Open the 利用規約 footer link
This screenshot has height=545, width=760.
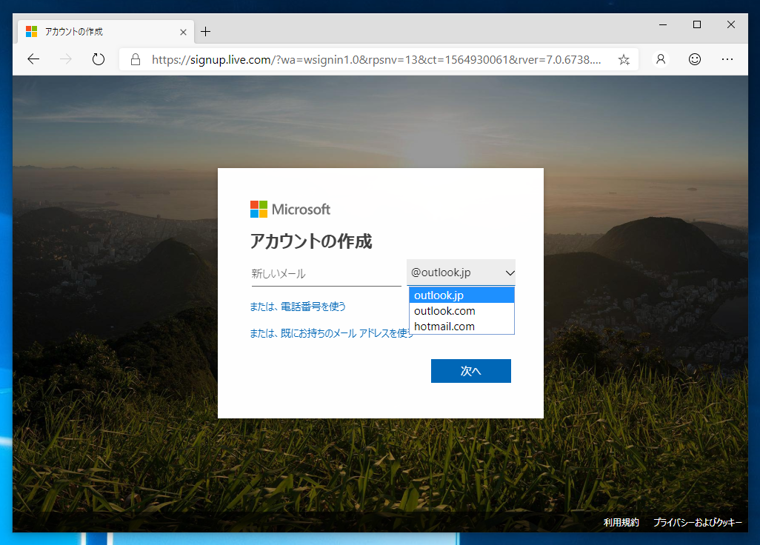pyautogui.click(x=621, y=522)
